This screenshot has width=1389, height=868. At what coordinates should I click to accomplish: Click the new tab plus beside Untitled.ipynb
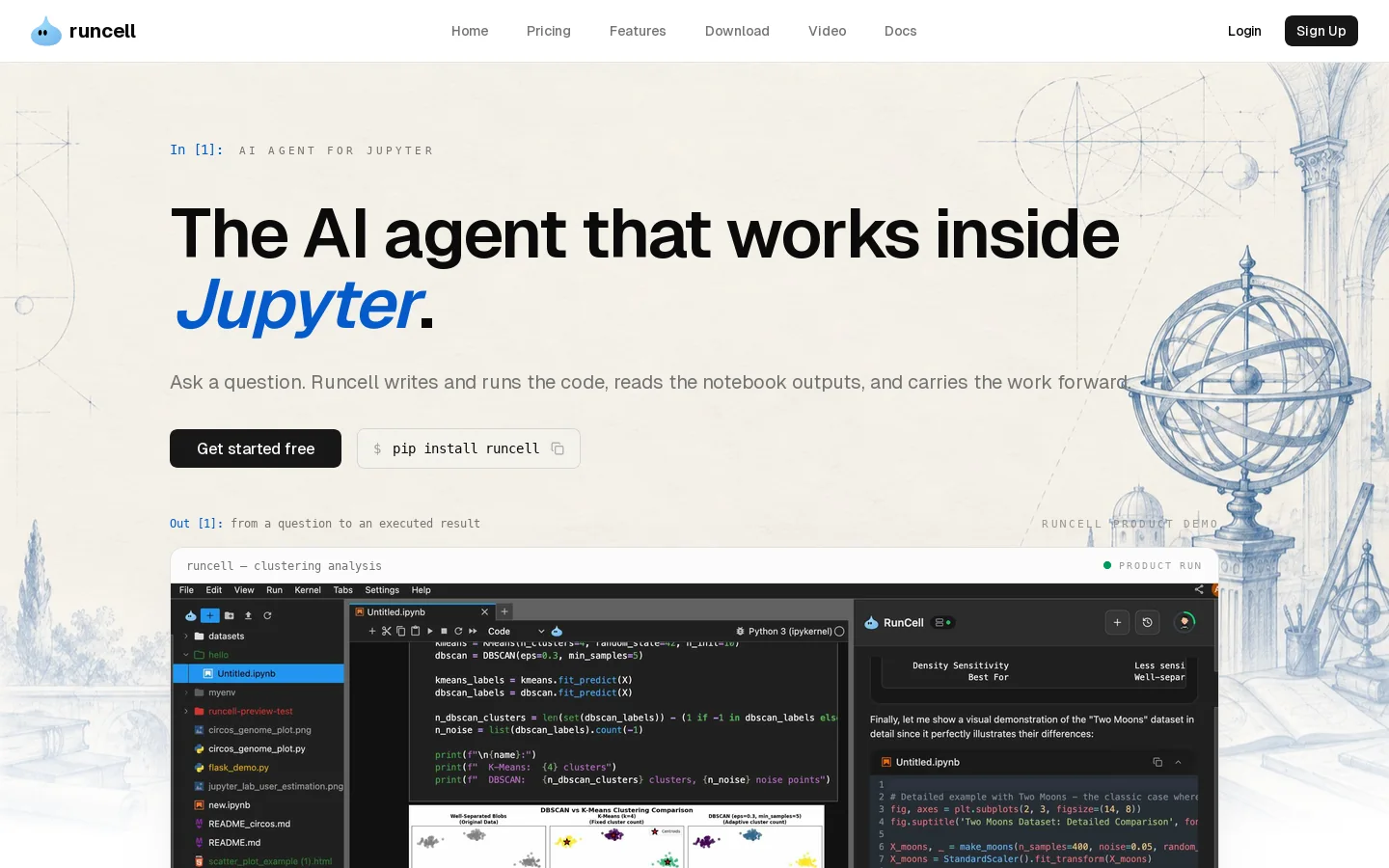coord(504,611)
